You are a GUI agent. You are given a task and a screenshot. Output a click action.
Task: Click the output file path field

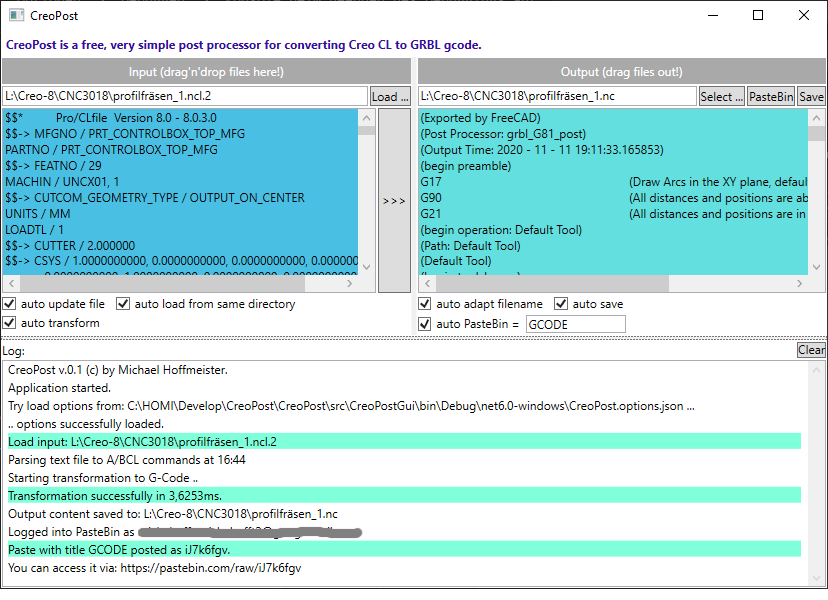pyautogui.click(x=557, y=96)
